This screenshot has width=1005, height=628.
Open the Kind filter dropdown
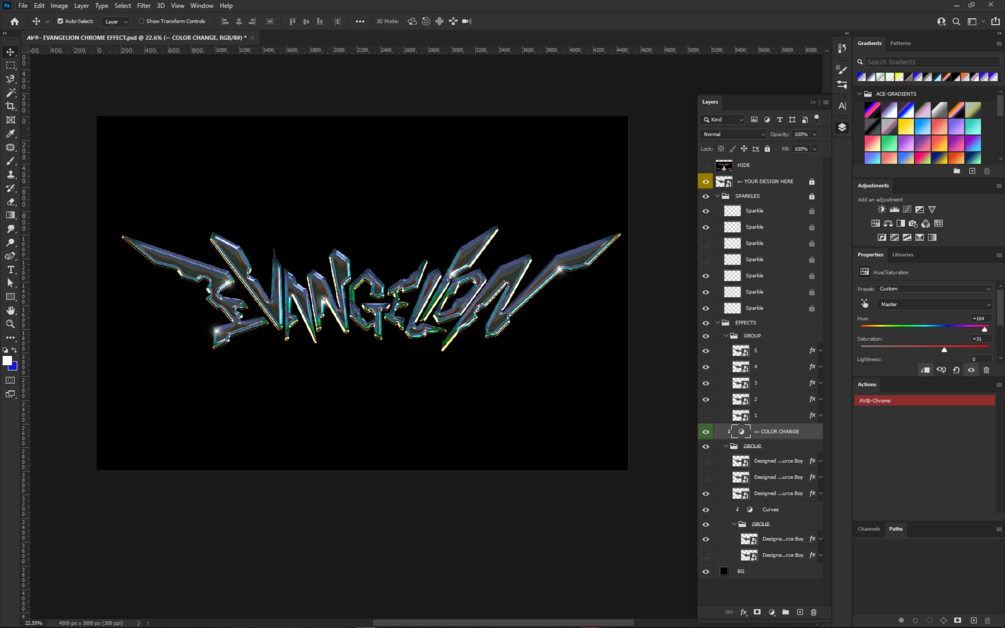(x=722, y=119)
